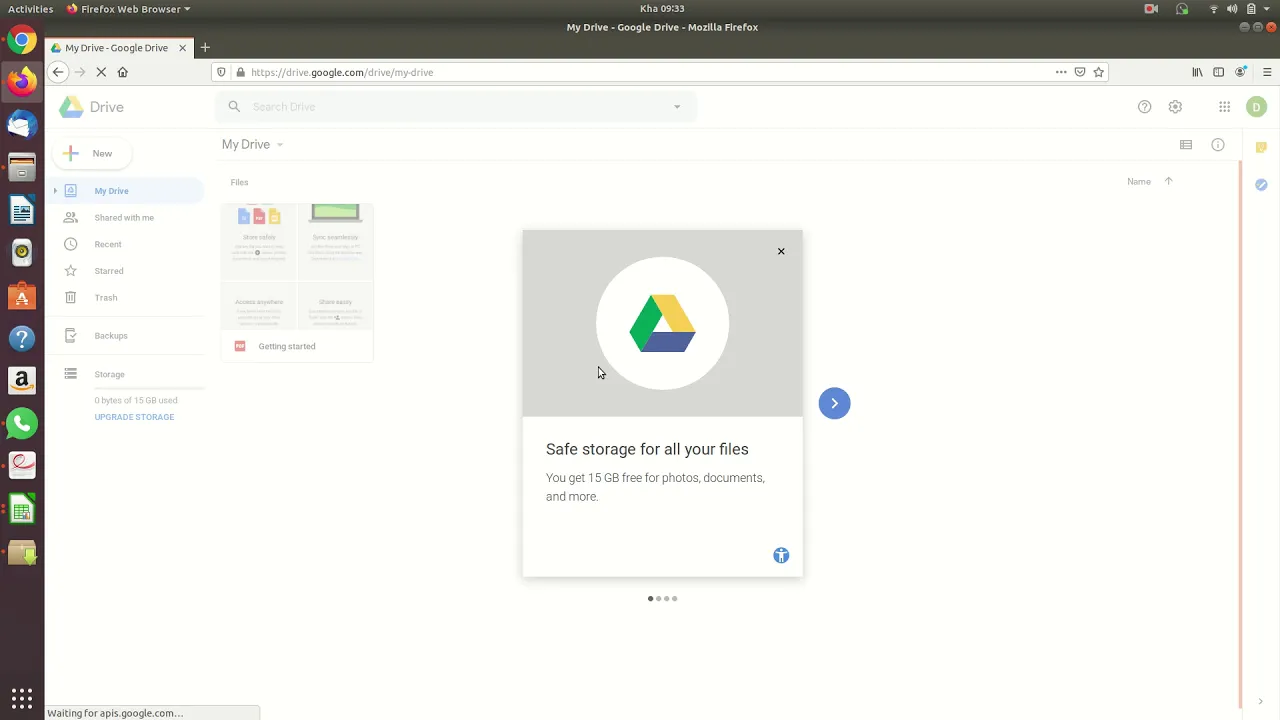
Task: Open Backups section
Action: click(x=111, y=336)
